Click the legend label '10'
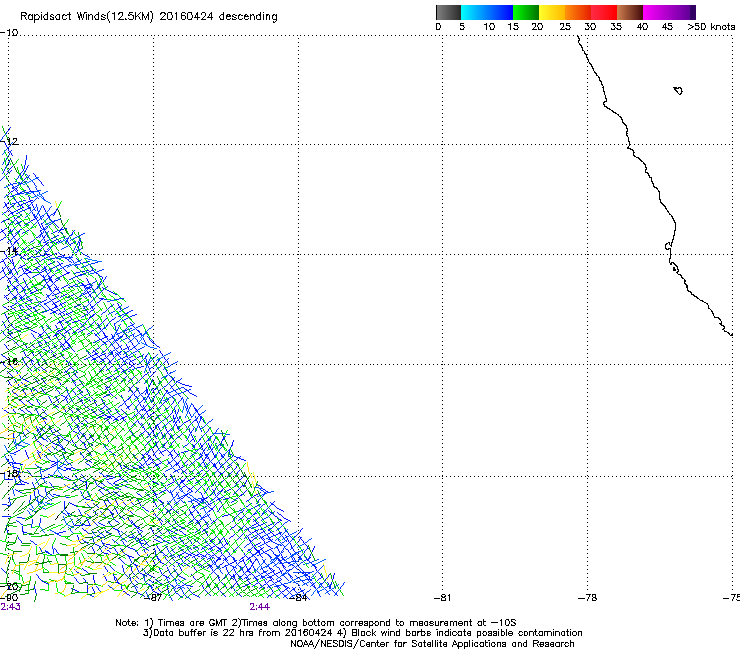The height and width of the screenshot is (650, 740). pos(489,27)
